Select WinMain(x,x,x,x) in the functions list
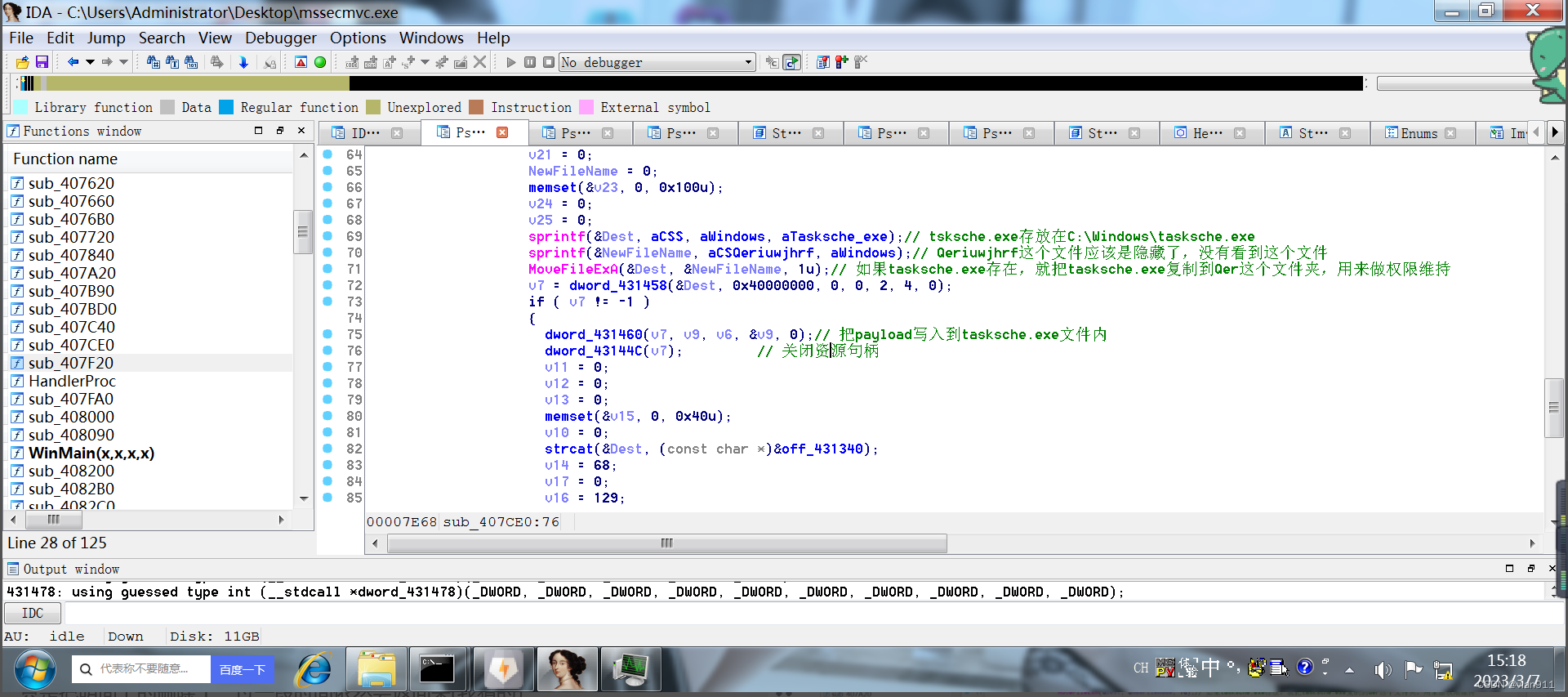1568x697 pixels. (x=91, y=453)
